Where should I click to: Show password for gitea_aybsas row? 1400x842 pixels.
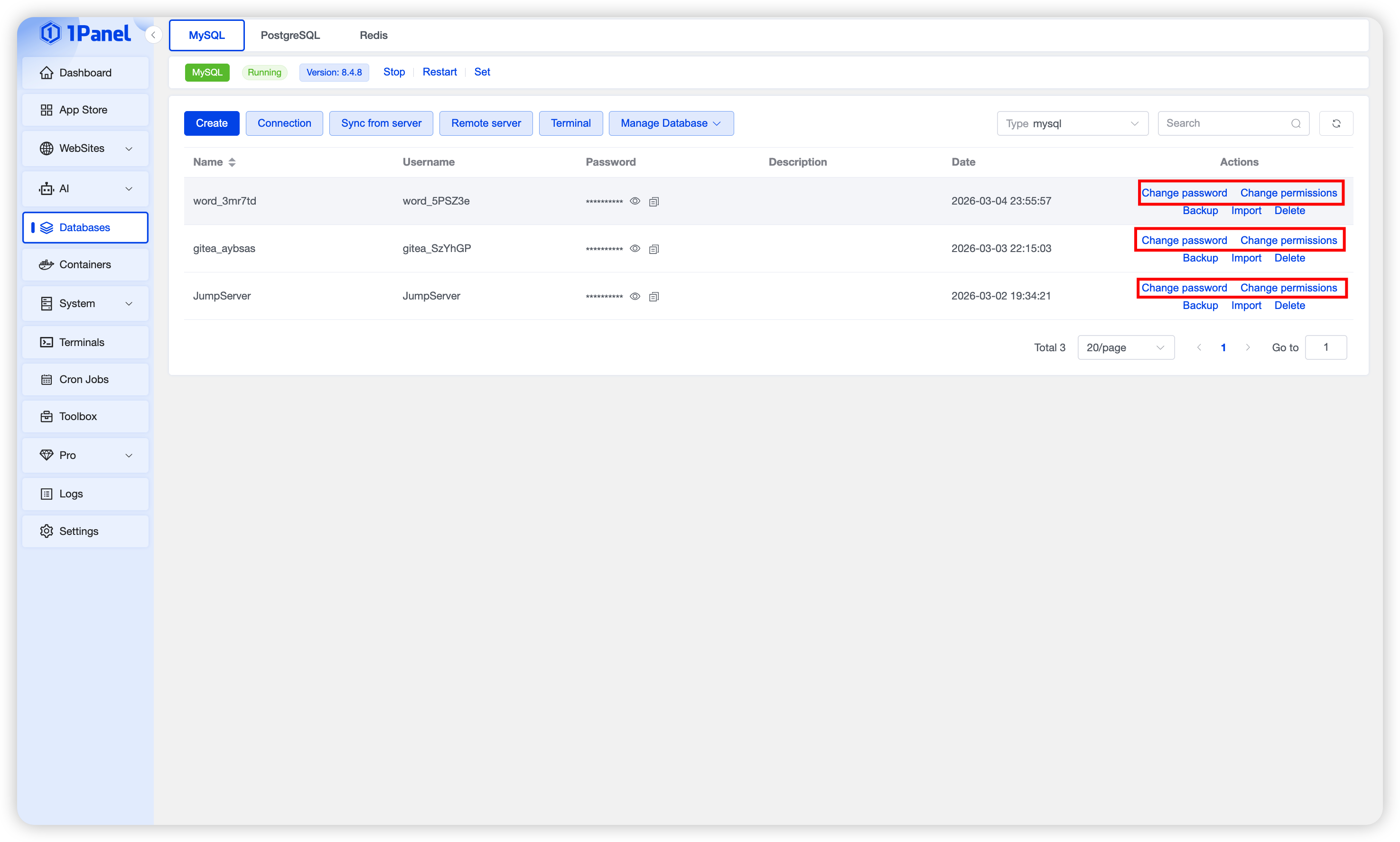(635, 249)
